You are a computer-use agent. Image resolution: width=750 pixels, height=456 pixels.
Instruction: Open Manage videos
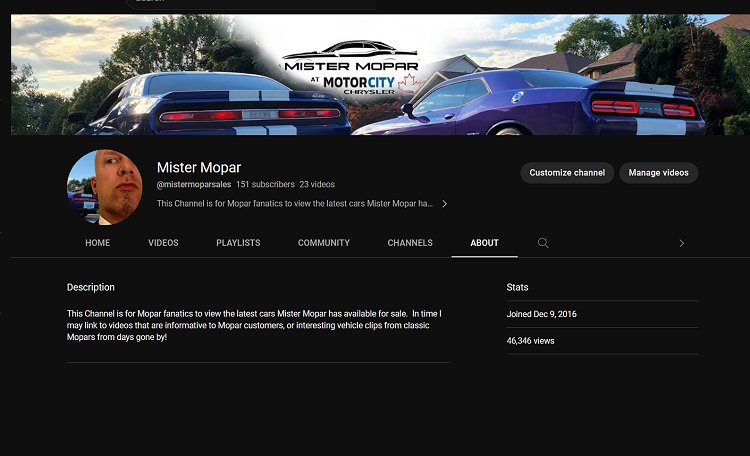(658, 173)
